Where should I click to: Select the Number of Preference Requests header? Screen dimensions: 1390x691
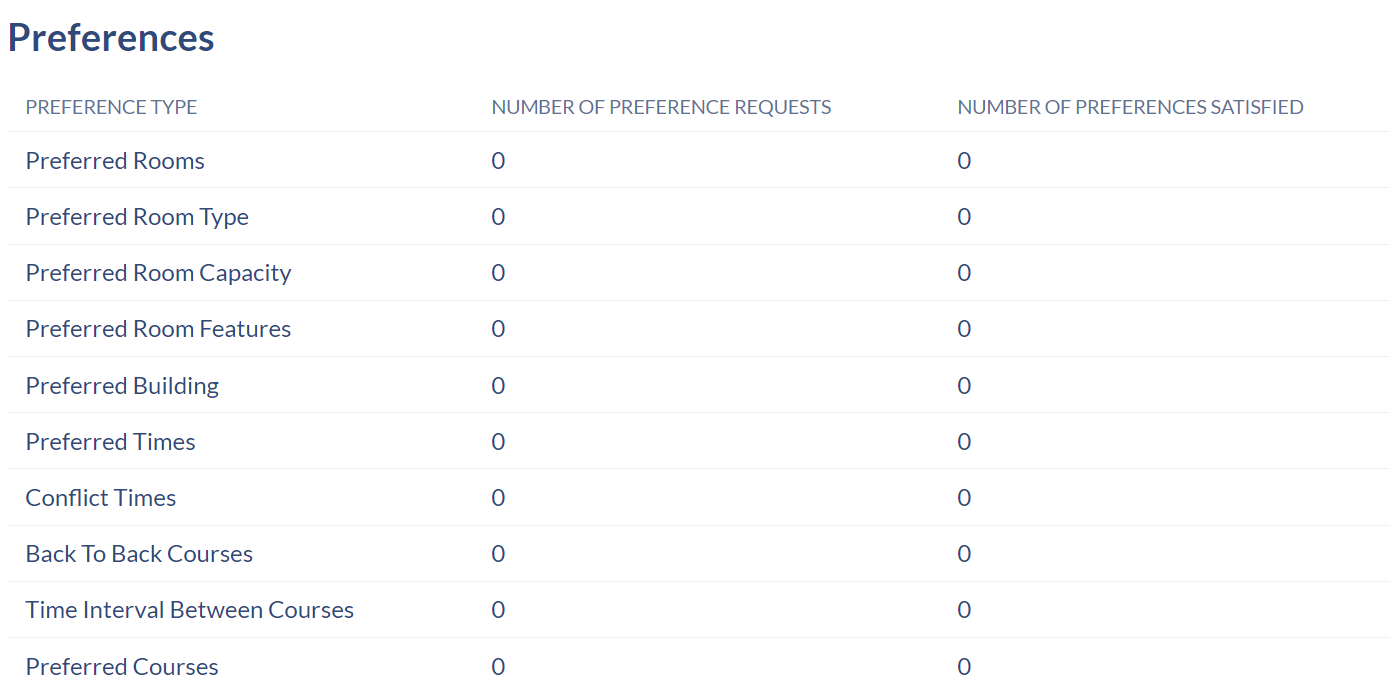pos(661,107)
